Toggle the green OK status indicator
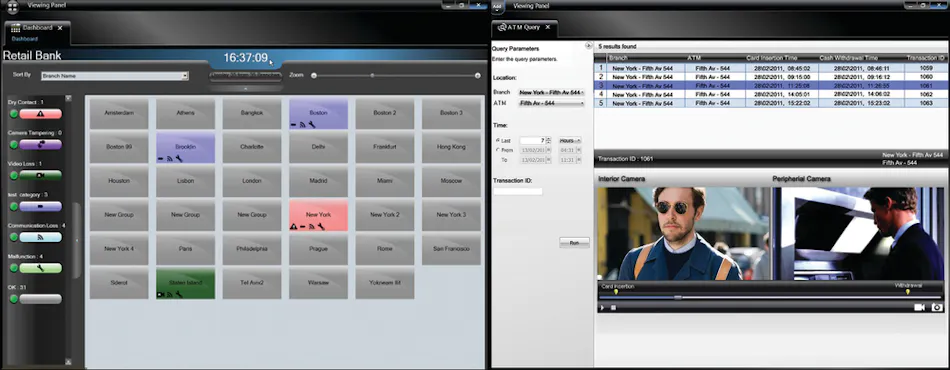This screenshot has width=950, height=370. (13, 299)
